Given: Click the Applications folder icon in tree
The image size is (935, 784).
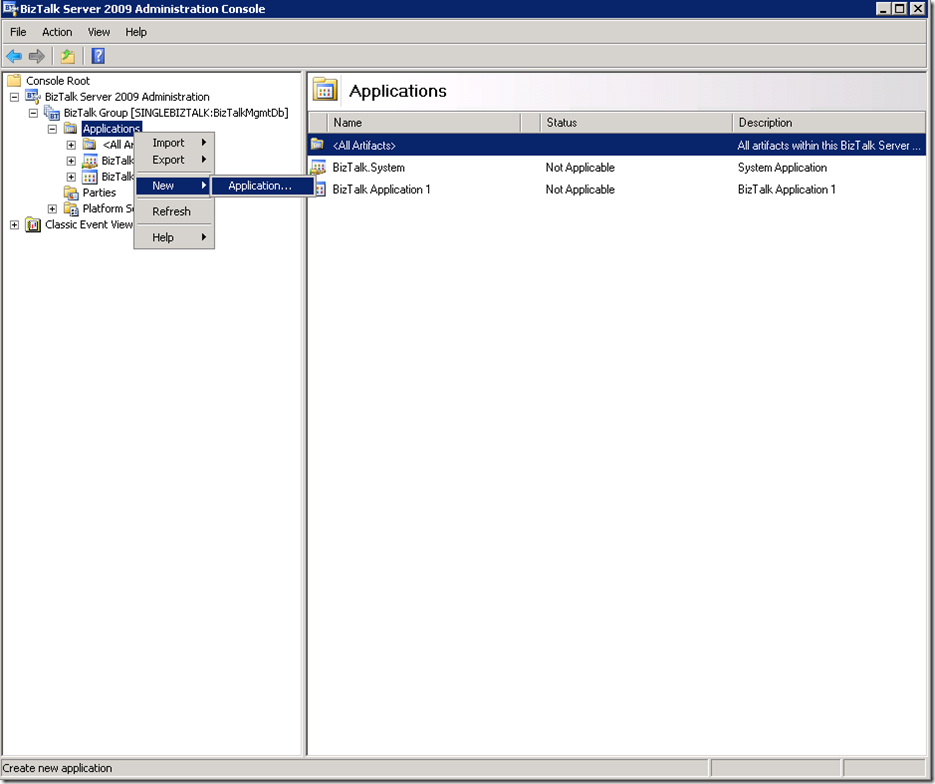Looking at the screenshot, I should click(70, 129).
